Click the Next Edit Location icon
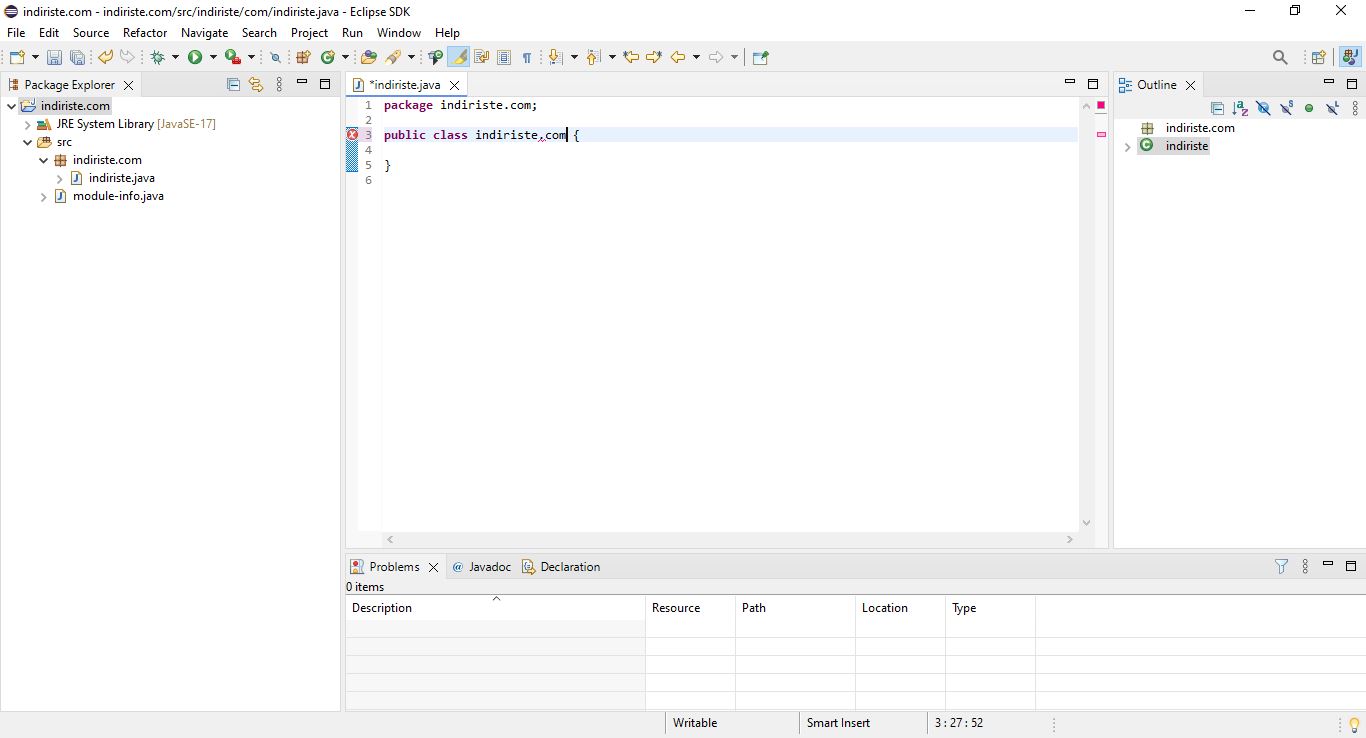The image size is (1366, 738). (654, 57)
